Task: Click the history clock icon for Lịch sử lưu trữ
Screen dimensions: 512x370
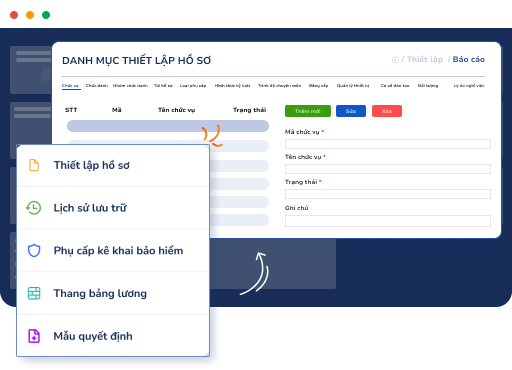Action: pyautogui.click(x=34, y=208)
